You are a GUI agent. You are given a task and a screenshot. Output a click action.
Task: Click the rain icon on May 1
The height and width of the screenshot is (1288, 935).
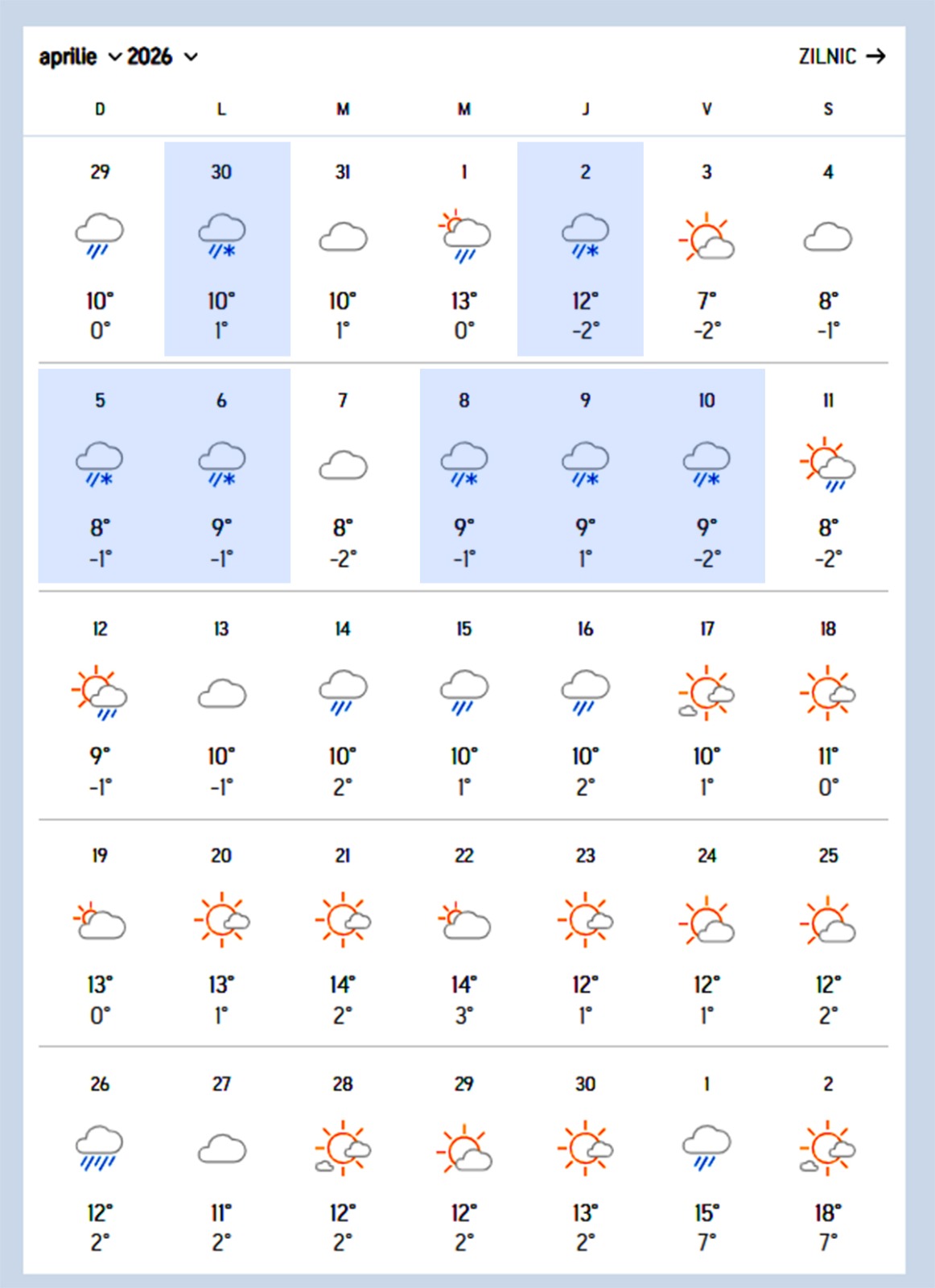click(x=706, y=1147)
